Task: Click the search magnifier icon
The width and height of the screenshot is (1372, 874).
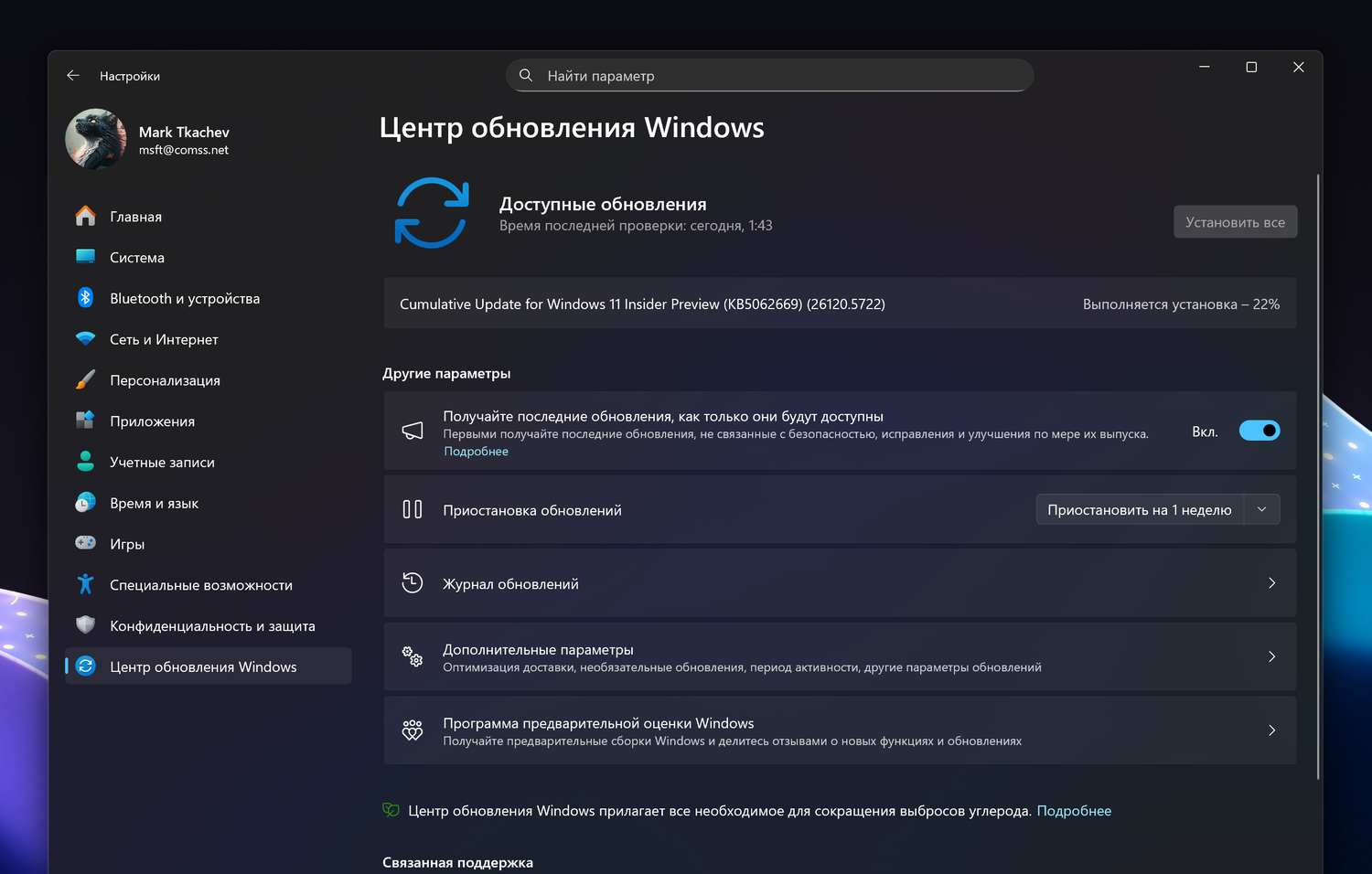Action: [526, 75]
